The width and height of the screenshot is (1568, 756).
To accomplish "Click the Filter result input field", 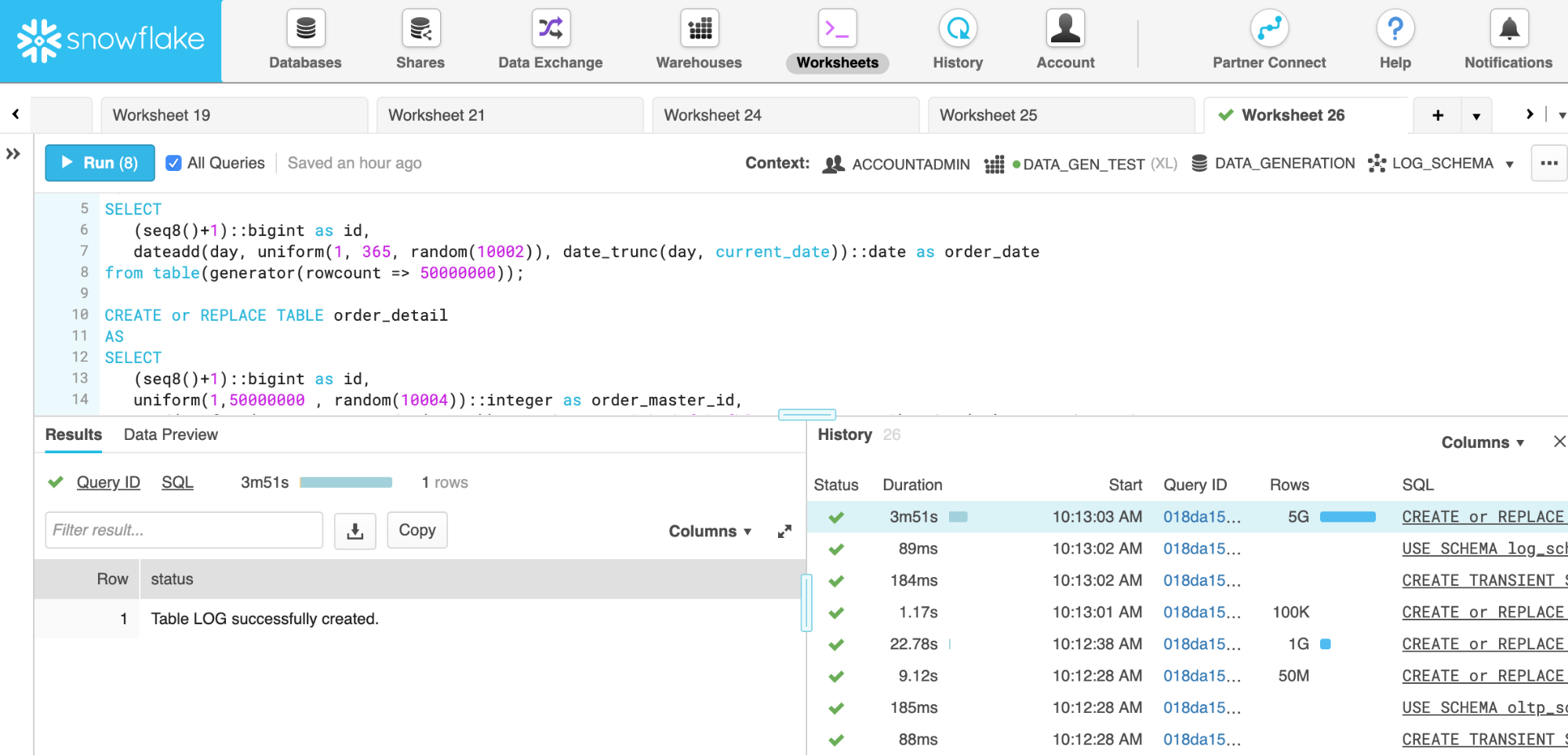I will [x=184, y=530].
